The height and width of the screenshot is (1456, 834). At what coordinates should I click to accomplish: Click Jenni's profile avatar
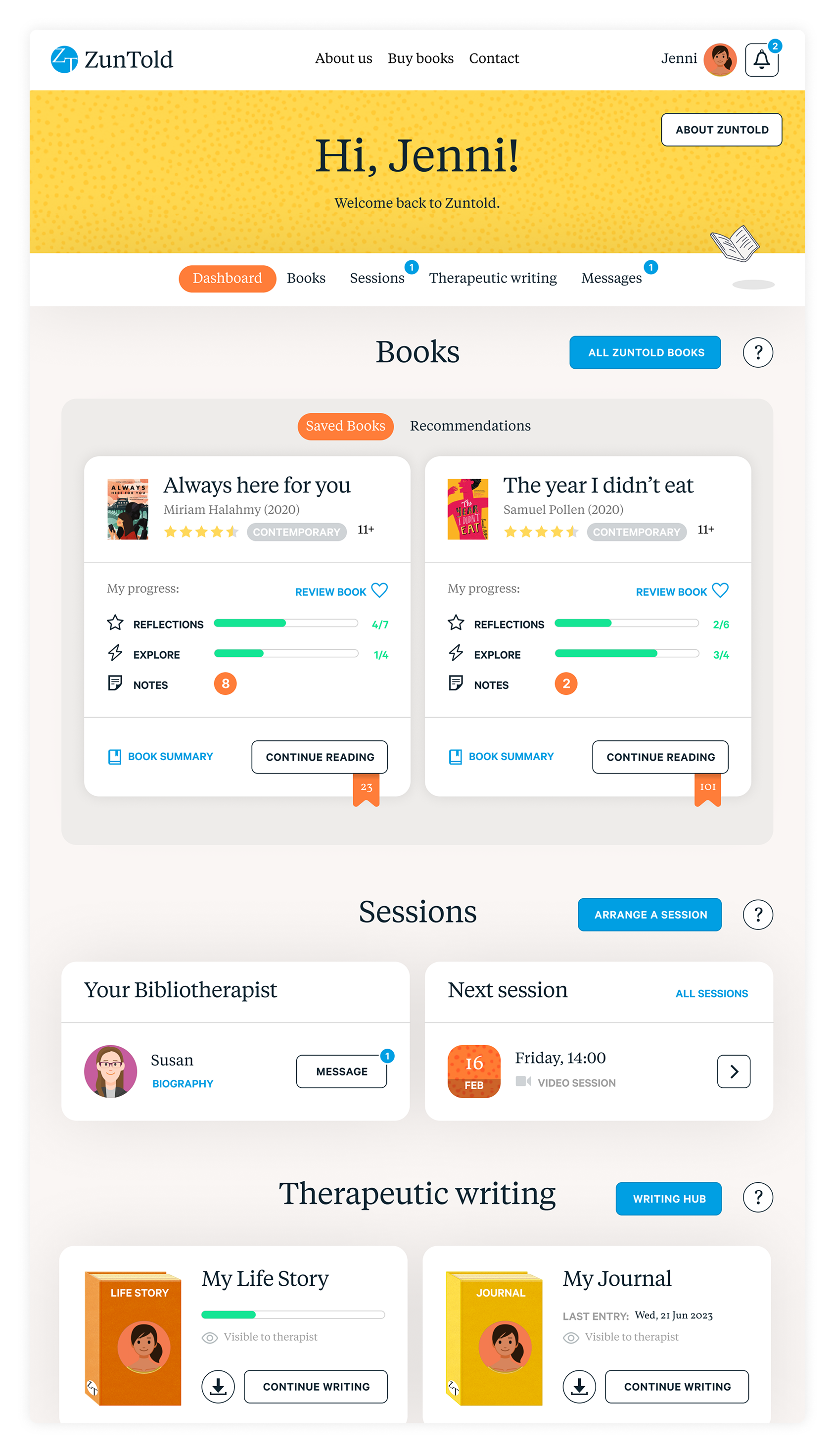coord(720,59)
